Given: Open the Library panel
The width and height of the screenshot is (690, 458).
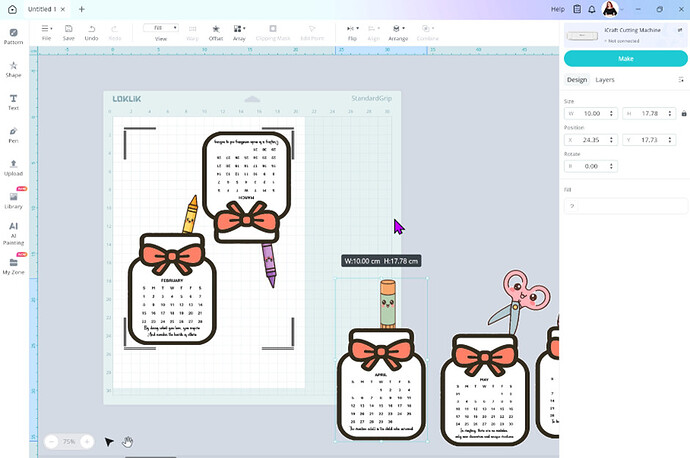Looking at the screenshot, I should pyautogui.click(x=14, y=198).
